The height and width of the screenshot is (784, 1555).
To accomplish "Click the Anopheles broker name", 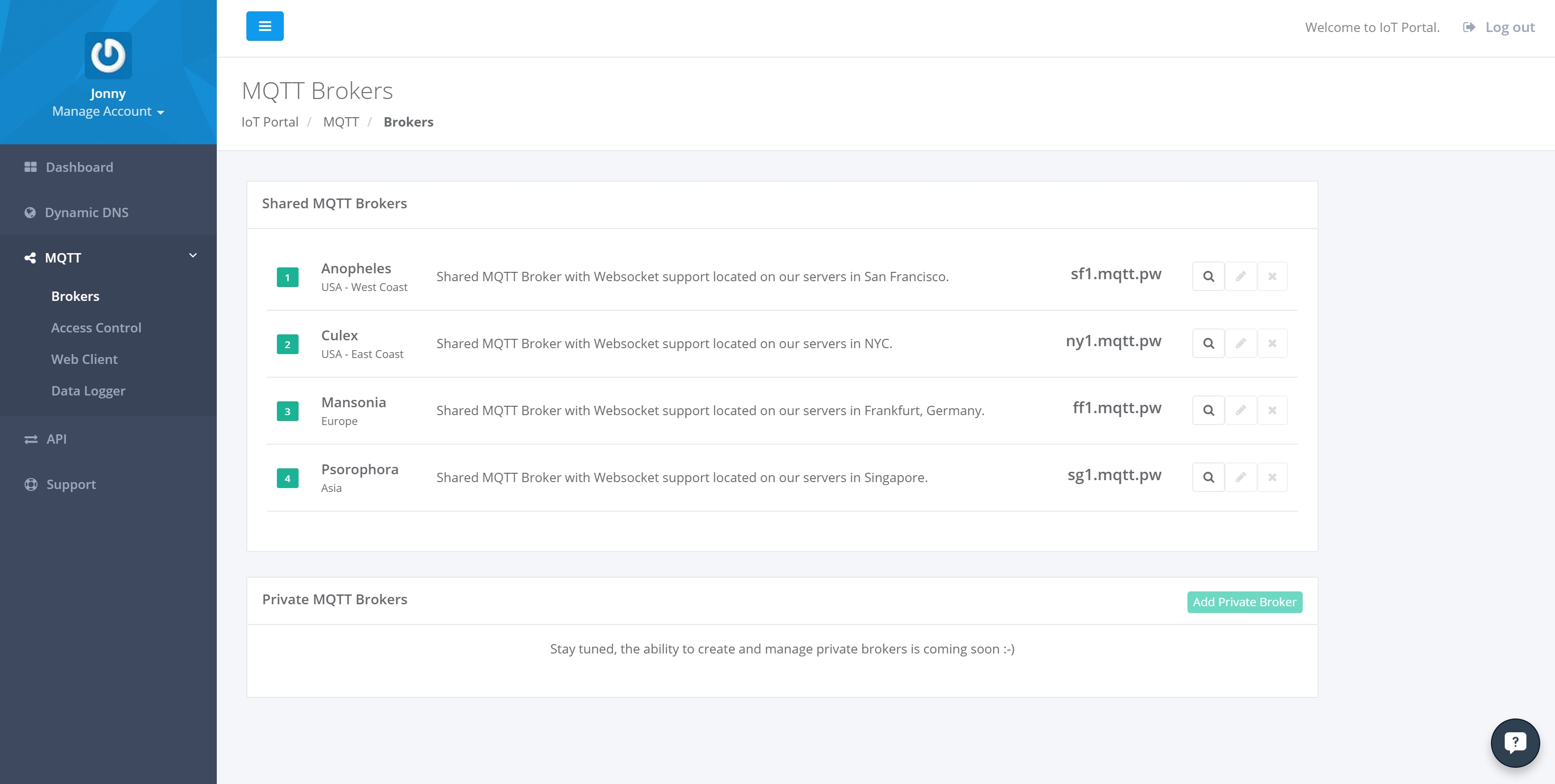I will (356, 268).
